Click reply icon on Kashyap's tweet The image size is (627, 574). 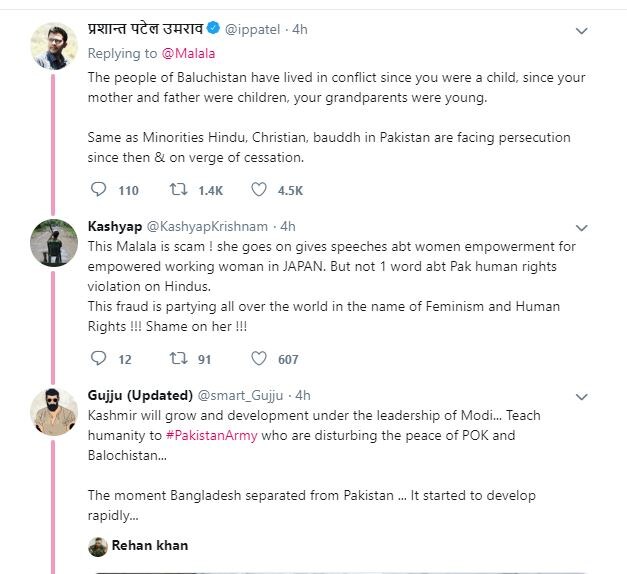tap(97, 359)
